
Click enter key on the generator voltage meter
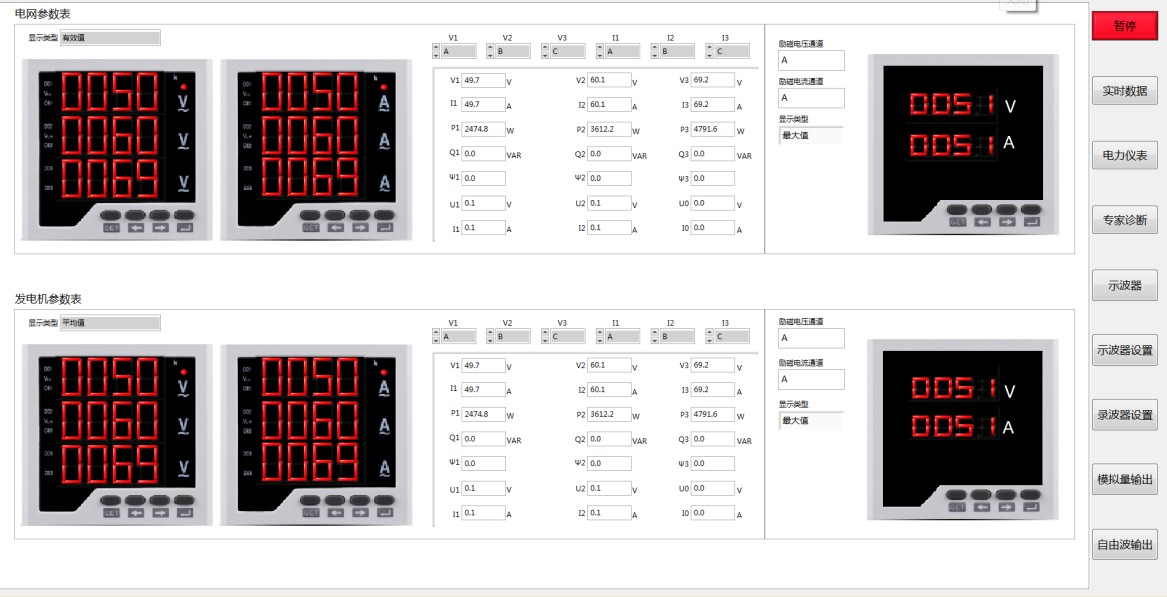(x=185, y=513)
